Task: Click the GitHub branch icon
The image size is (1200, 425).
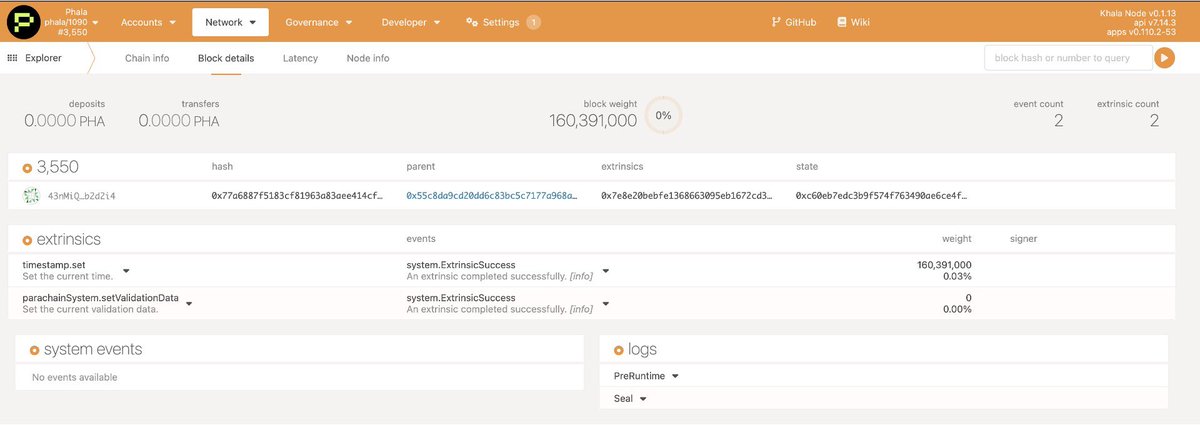Action: tap(776, 22)
